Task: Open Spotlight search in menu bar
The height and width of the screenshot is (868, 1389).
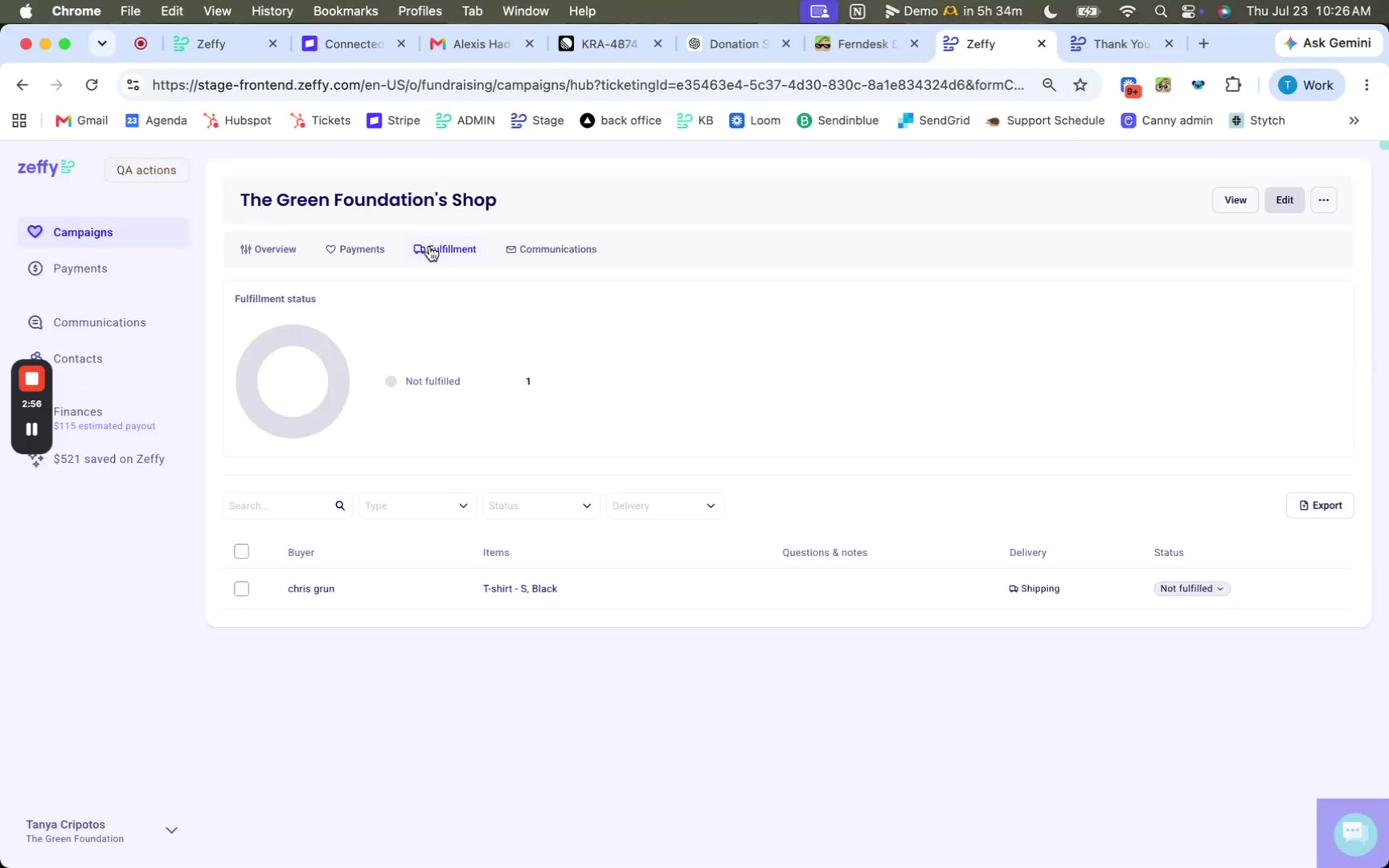Action: pyautogui.click(x=1160, y=11)
